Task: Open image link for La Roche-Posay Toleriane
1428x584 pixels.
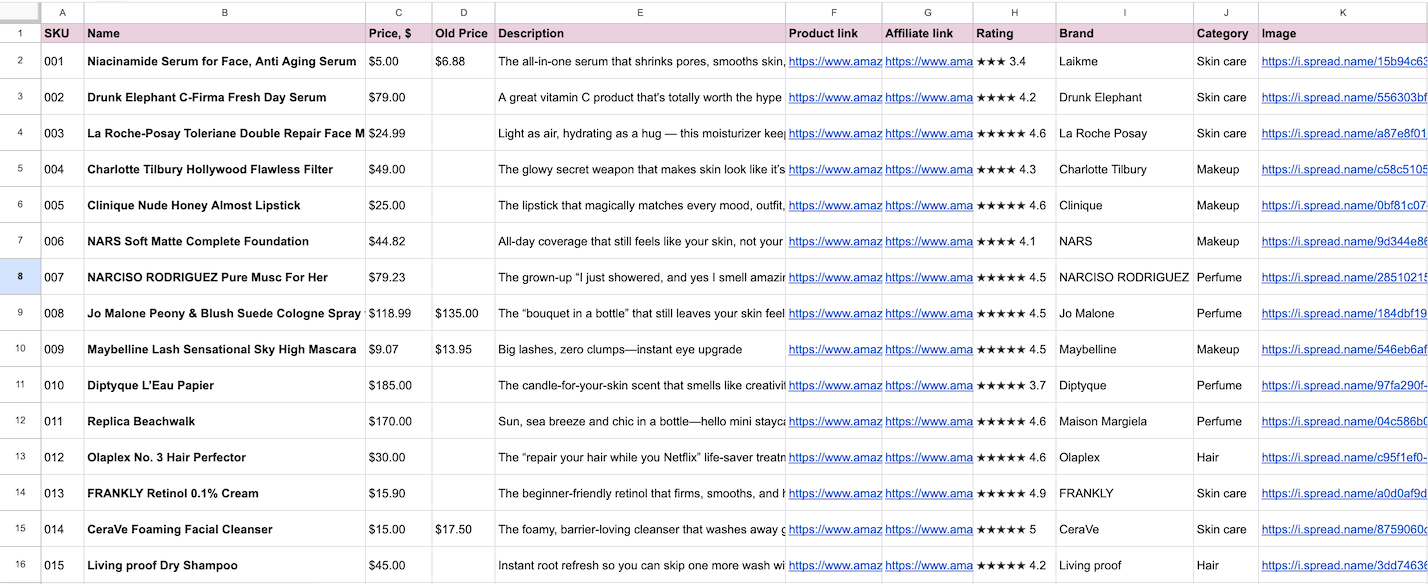Action: pyautogui.click(x=1344, y=133)
